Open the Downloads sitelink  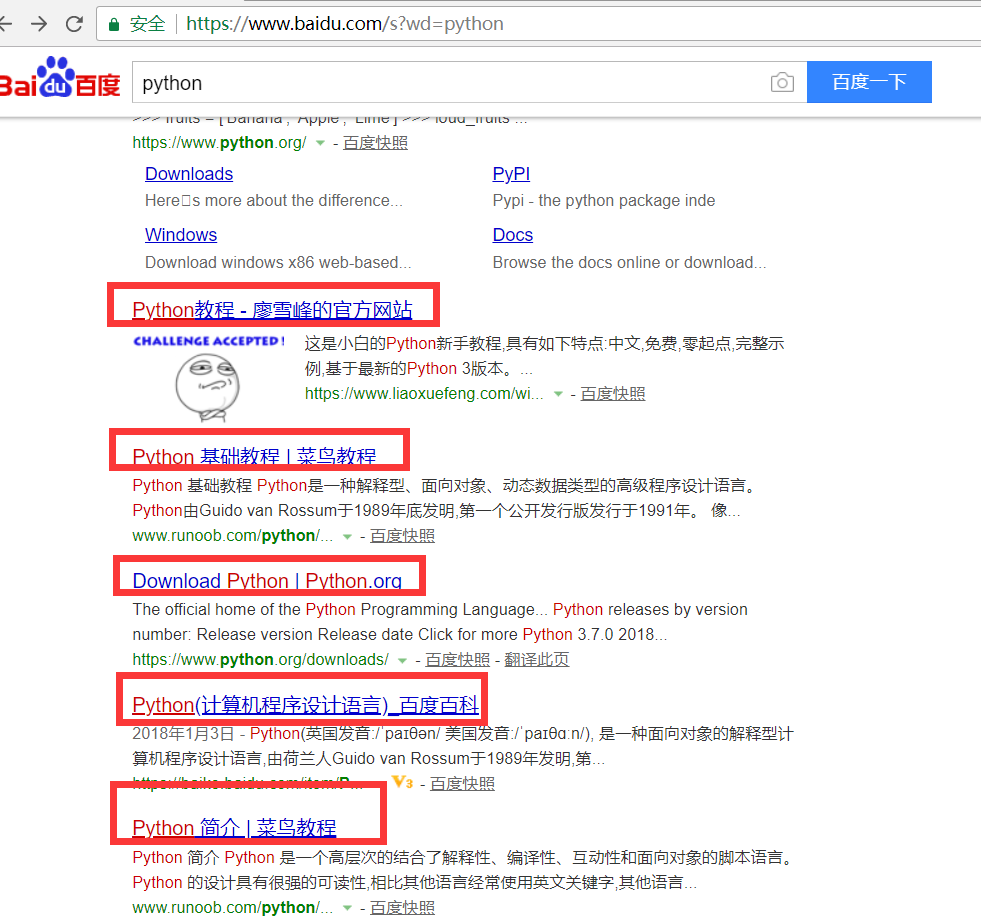pyautogui.click(x=189, y=174)
